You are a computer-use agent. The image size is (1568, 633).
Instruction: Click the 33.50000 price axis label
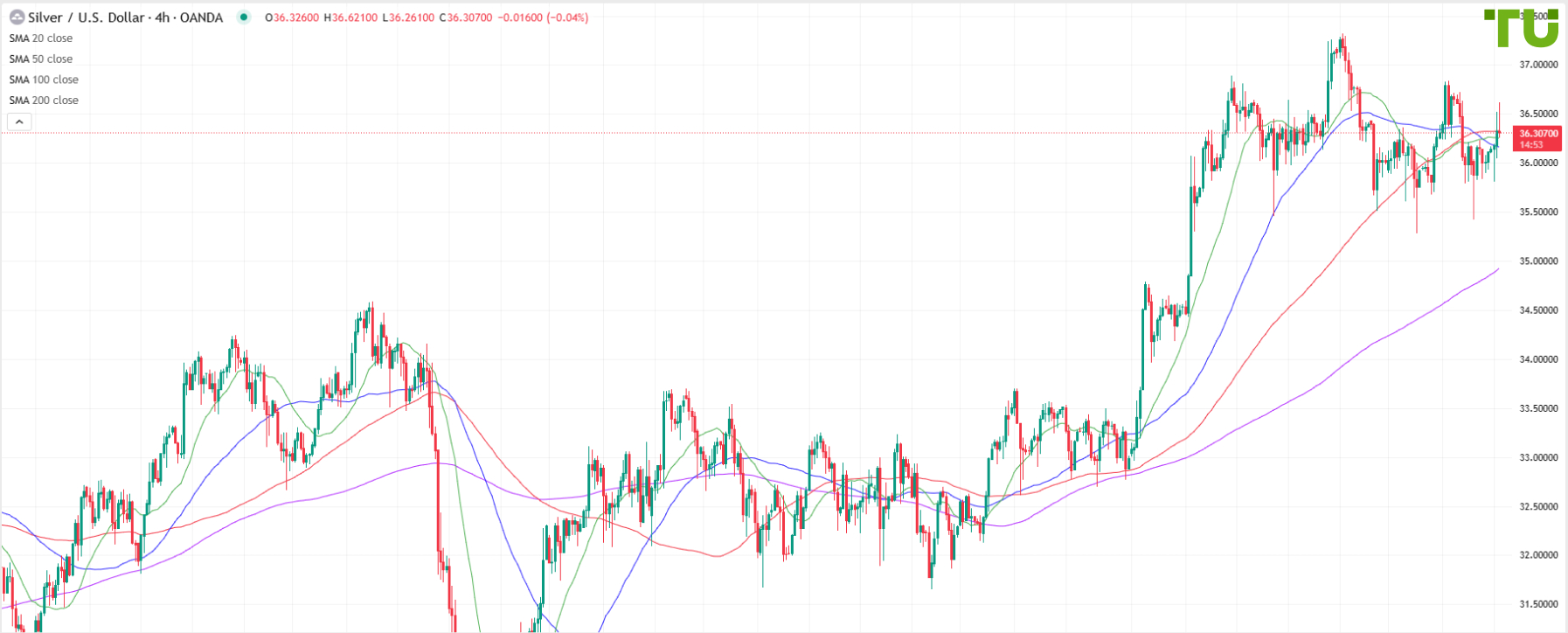click(1538, 408)
